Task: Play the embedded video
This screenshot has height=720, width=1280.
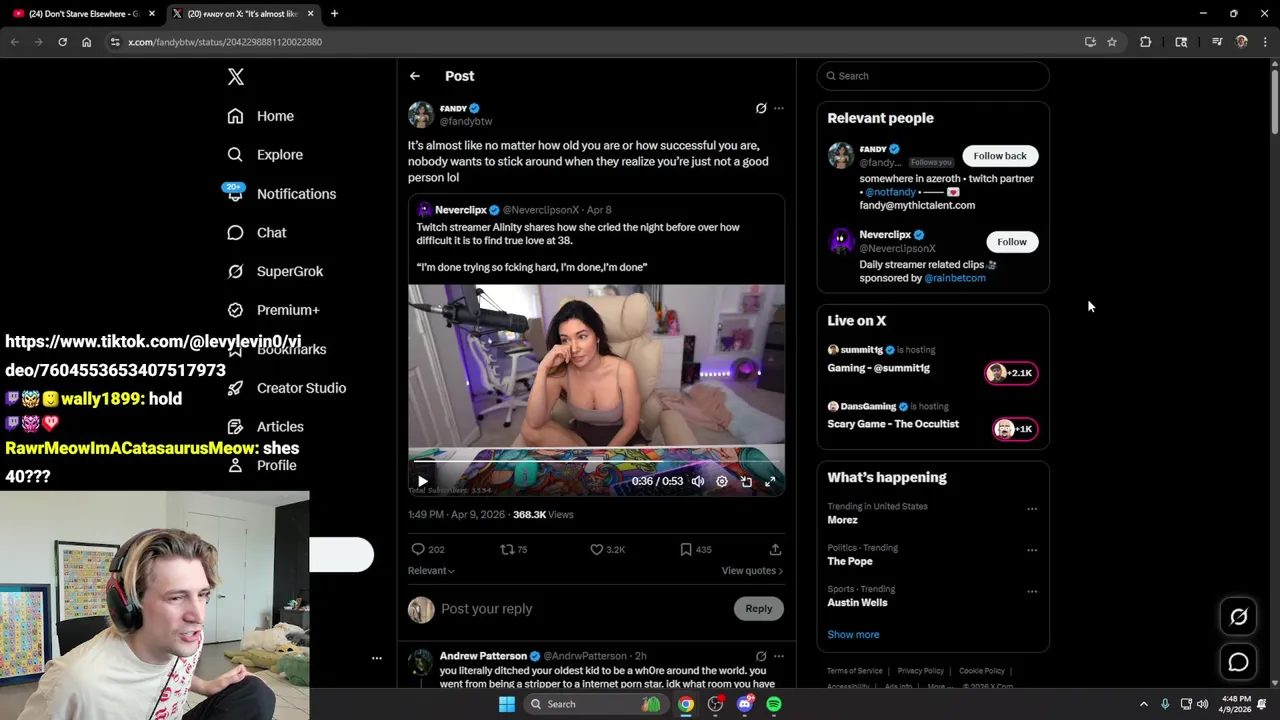Action: coord(422,481)
